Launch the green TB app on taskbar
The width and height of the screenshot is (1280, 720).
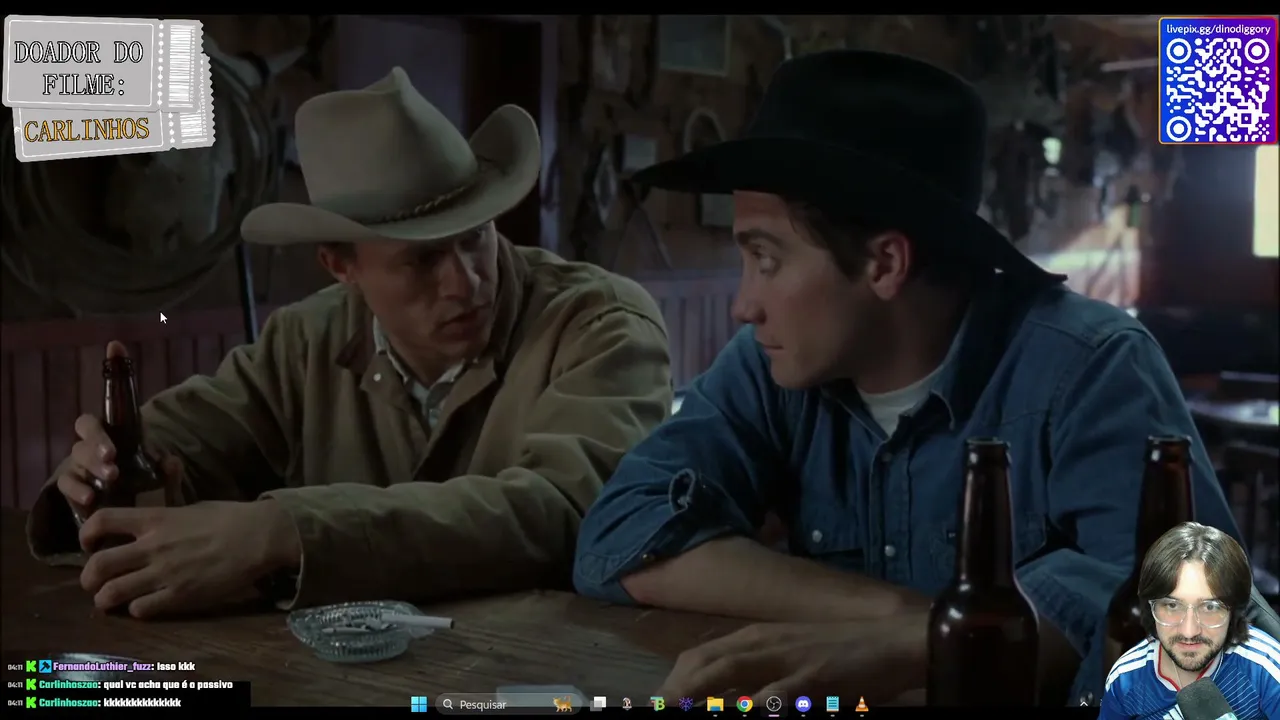[657, 704]
